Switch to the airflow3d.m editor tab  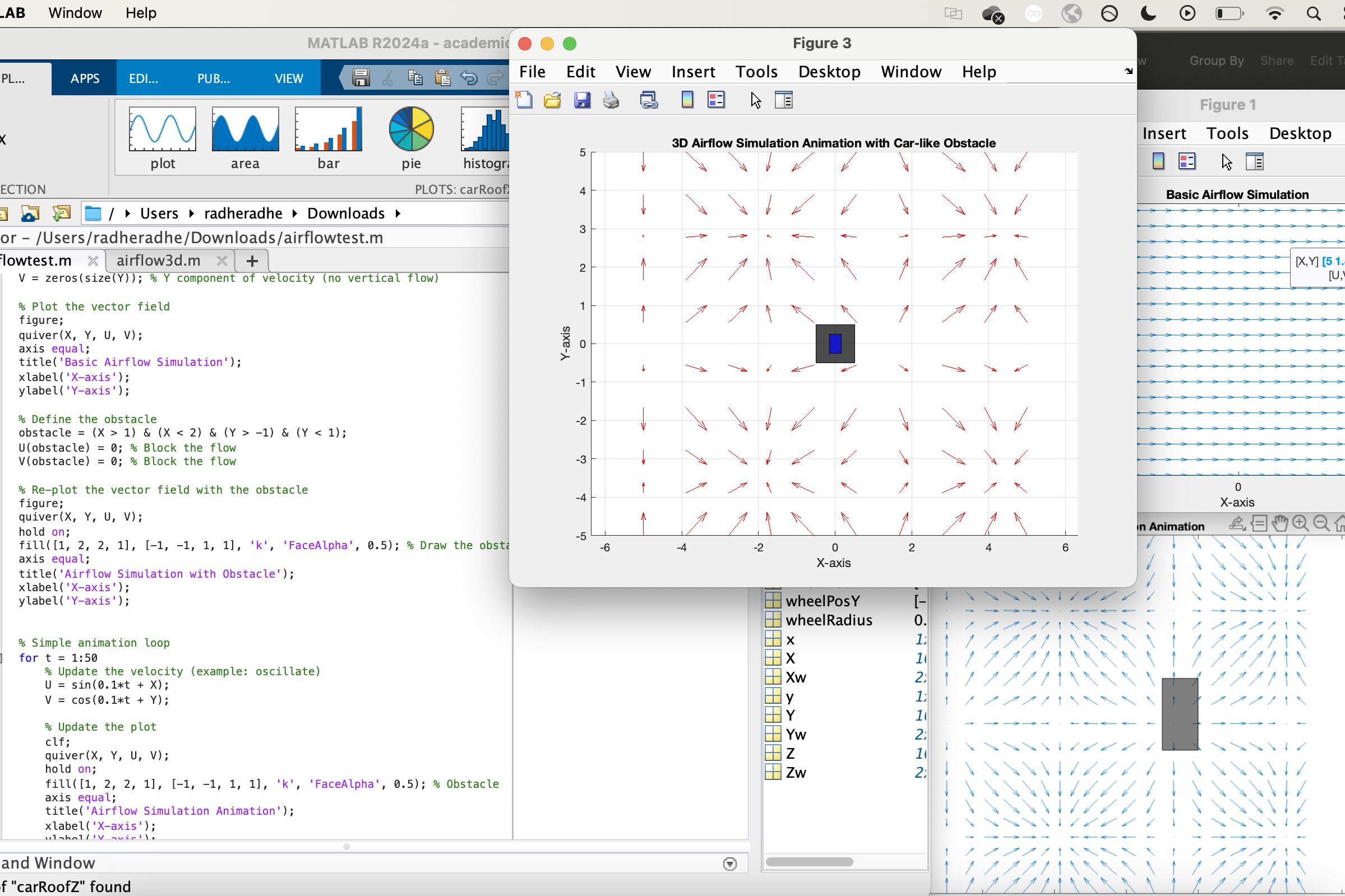point(158,261)
